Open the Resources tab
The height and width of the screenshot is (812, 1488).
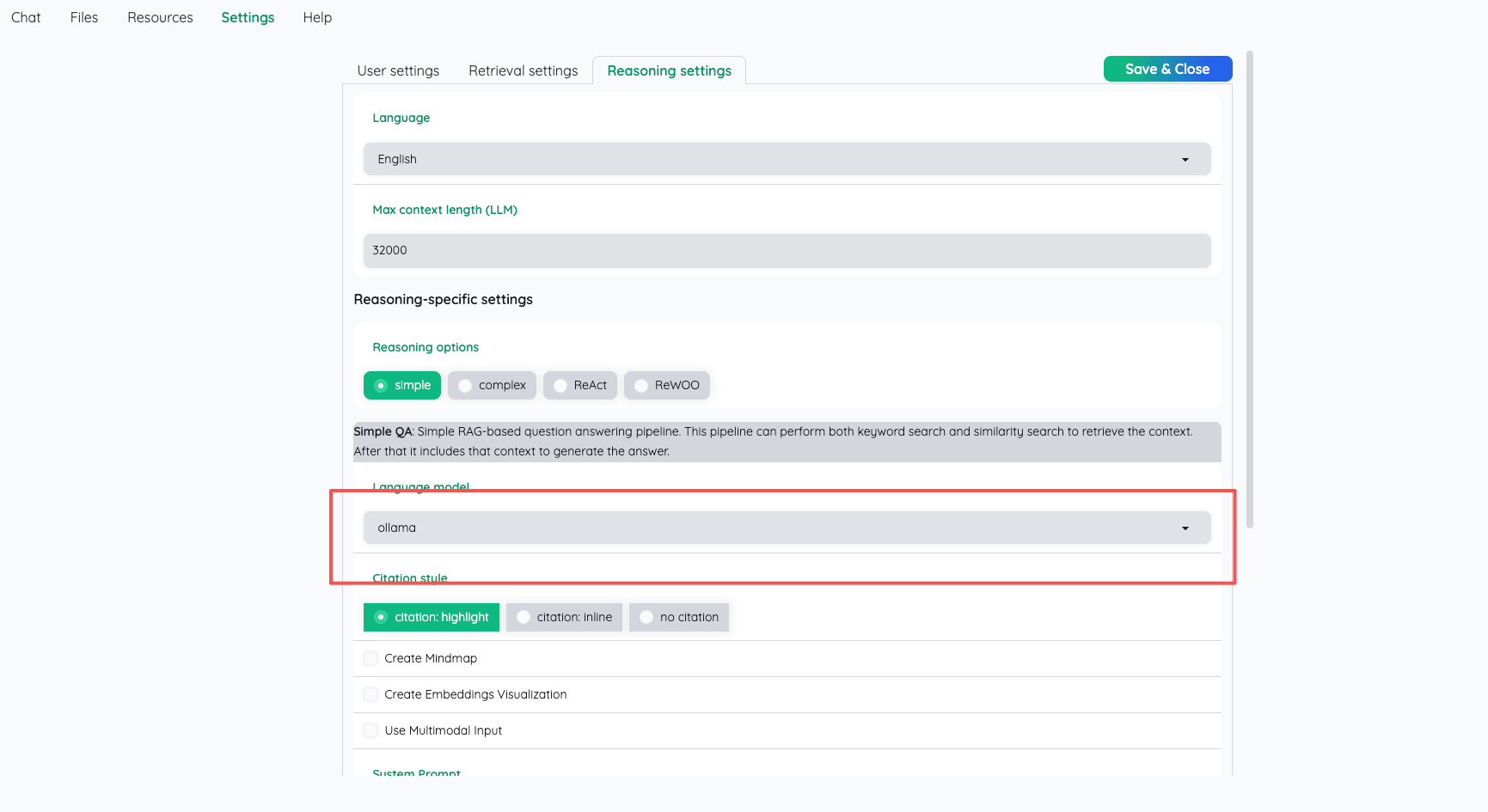tap(160, 17)
